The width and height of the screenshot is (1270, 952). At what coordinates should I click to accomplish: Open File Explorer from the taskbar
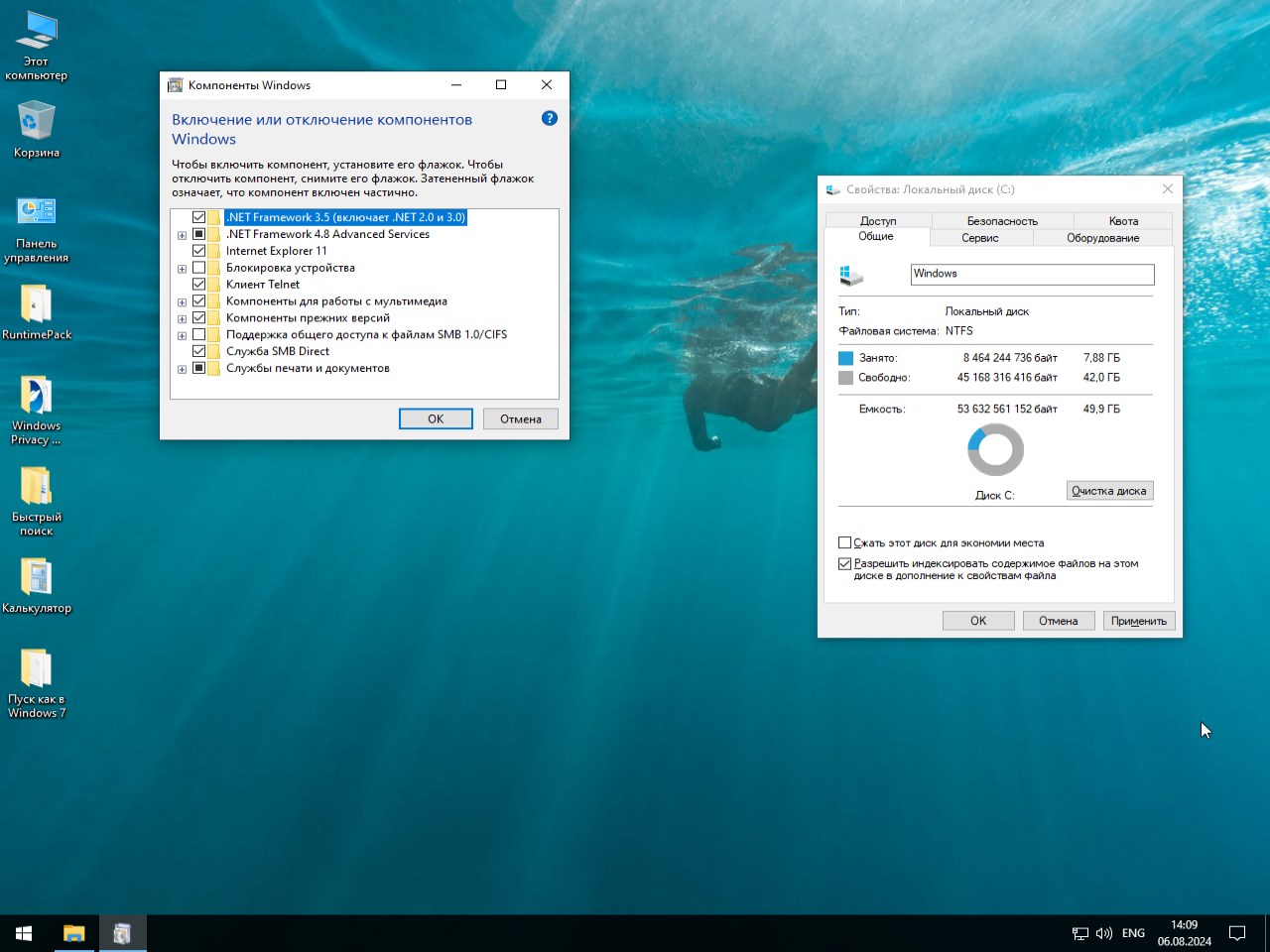tap(74, 933)
